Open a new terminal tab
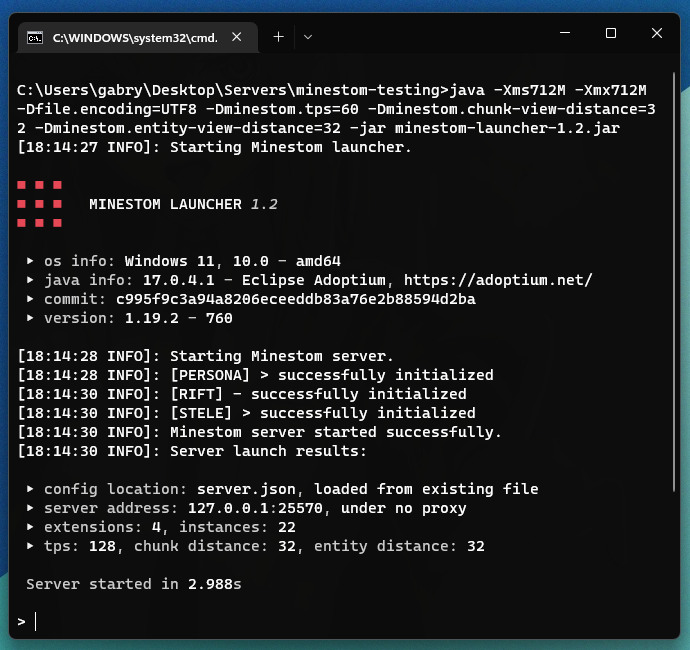Viewport: 690px width, 650px height. pos(278,37)
